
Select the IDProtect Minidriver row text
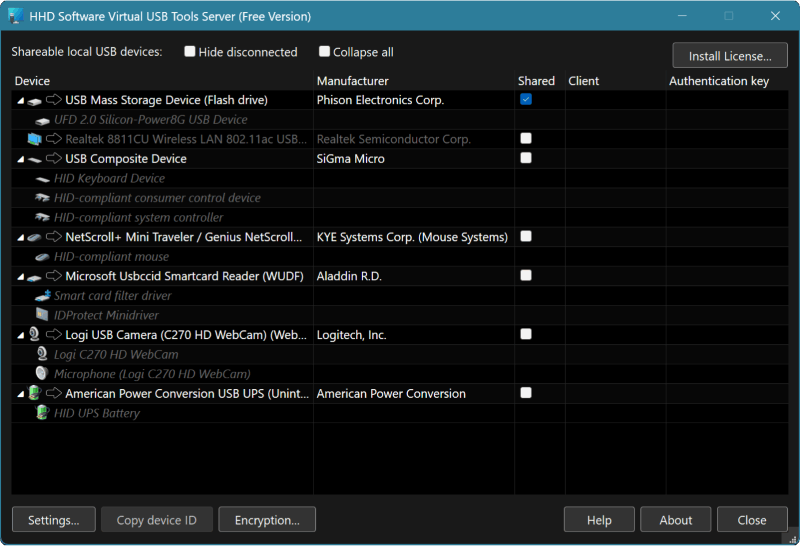point(106,315)
